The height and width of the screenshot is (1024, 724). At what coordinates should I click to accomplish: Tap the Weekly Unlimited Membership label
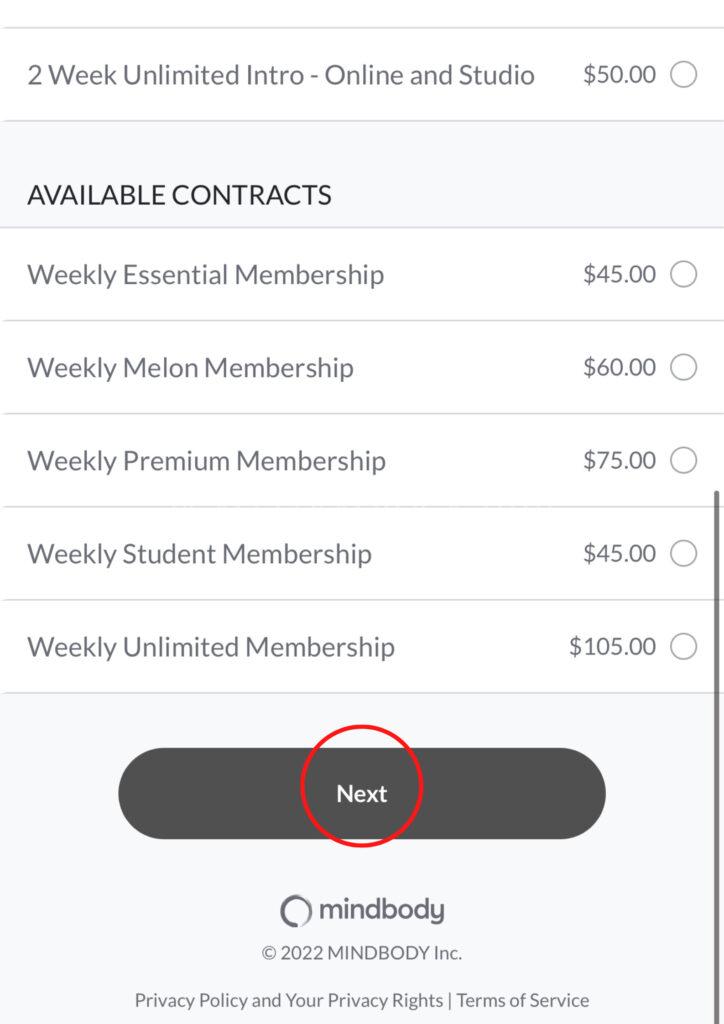pyautogui.click(x=211, y=647)
